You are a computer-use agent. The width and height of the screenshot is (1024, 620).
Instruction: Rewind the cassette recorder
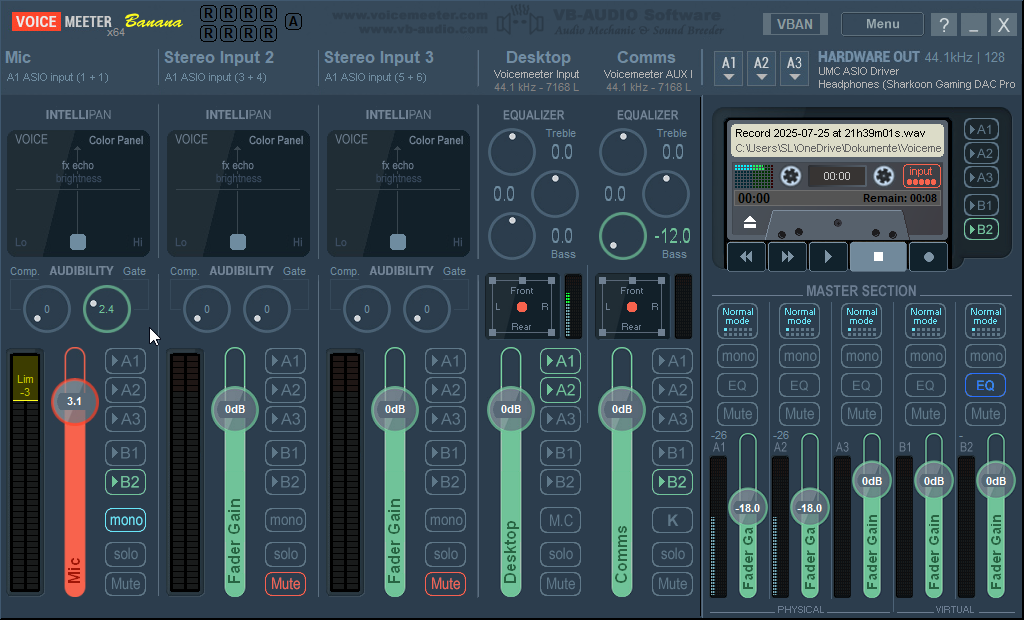[x=746, y=257]
